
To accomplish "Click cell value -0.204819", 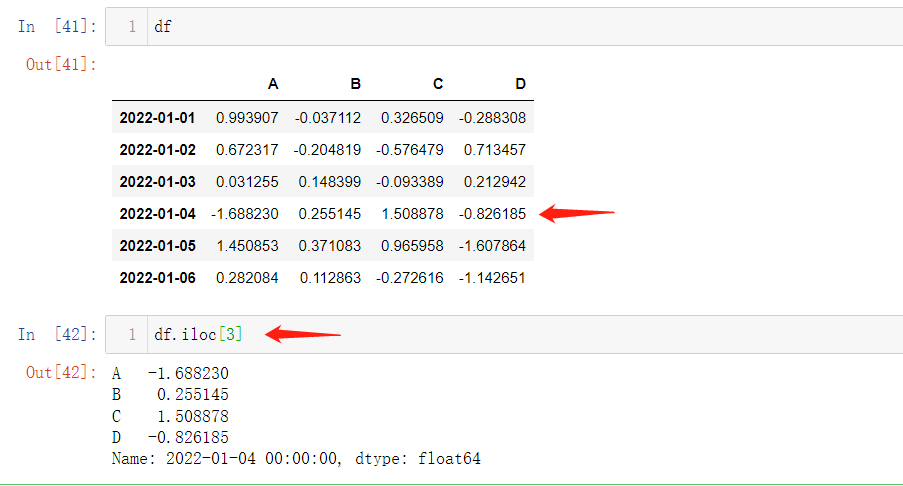I will (x=327, y=150).
